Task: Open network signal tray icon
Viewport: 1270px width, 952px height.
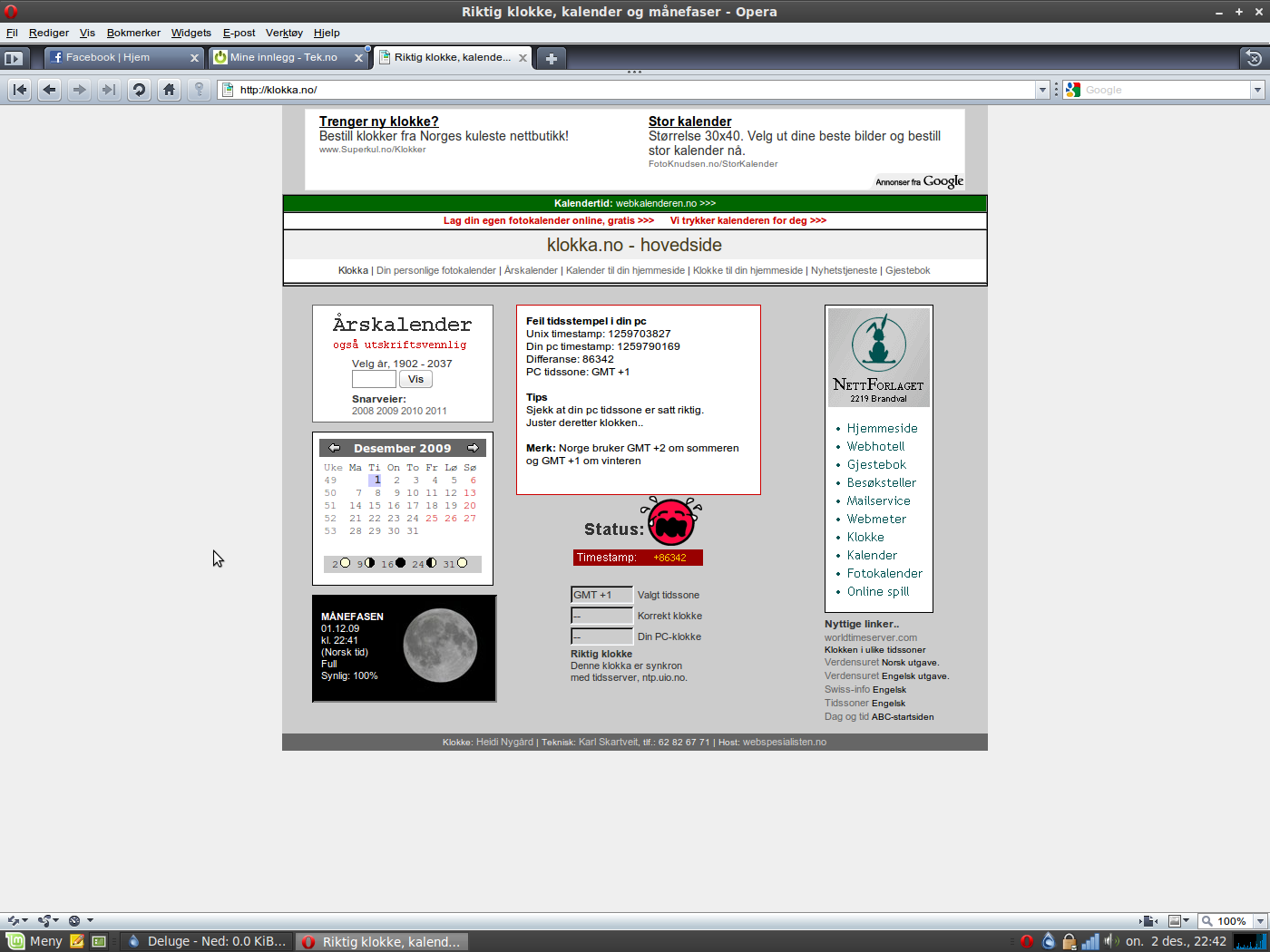Action: 1090,941
